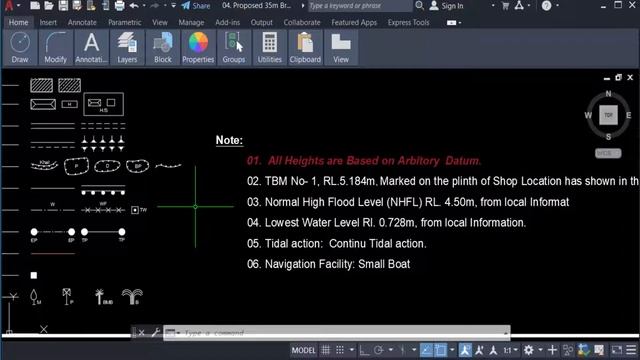
Task: Switch to the Output ribbon tab
Action: pyautogui.click(x=261, y=22)
